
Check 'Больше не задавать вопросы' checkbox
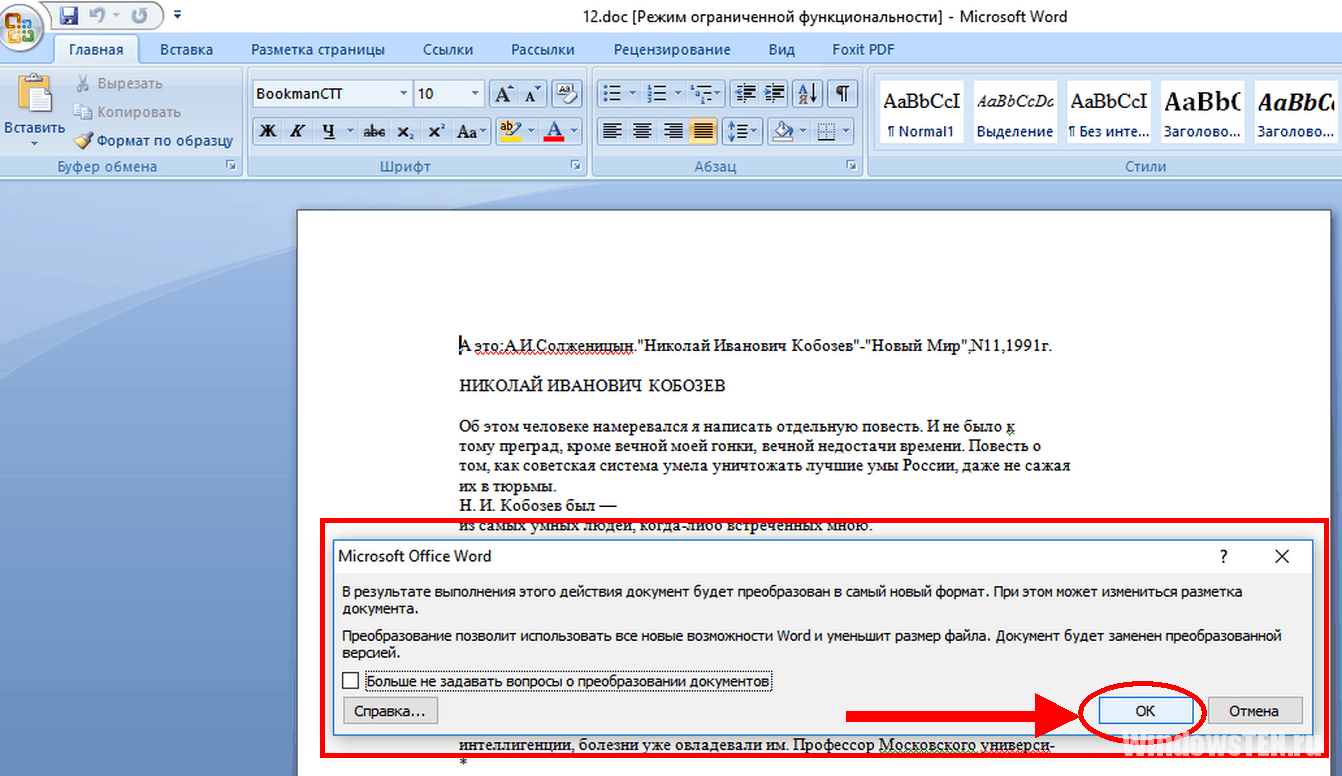[x=351, y=681]
